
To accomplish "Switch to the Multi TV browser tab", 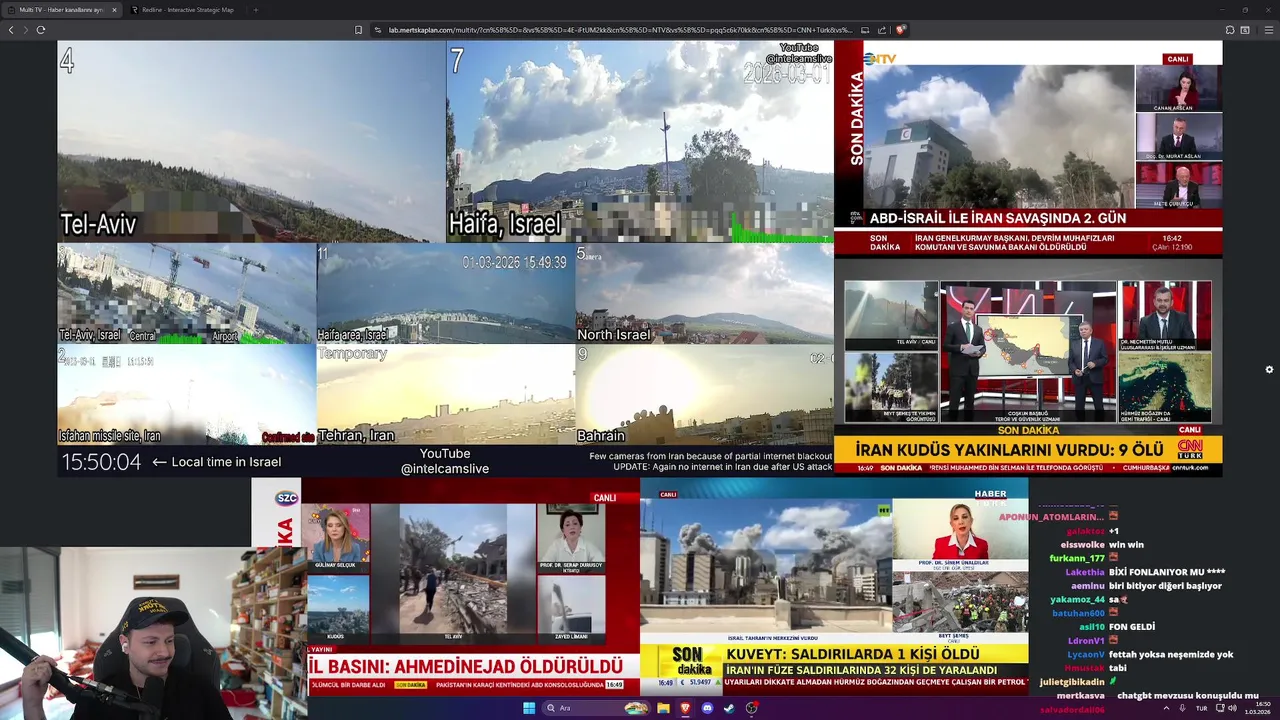I will pos(62,10).
